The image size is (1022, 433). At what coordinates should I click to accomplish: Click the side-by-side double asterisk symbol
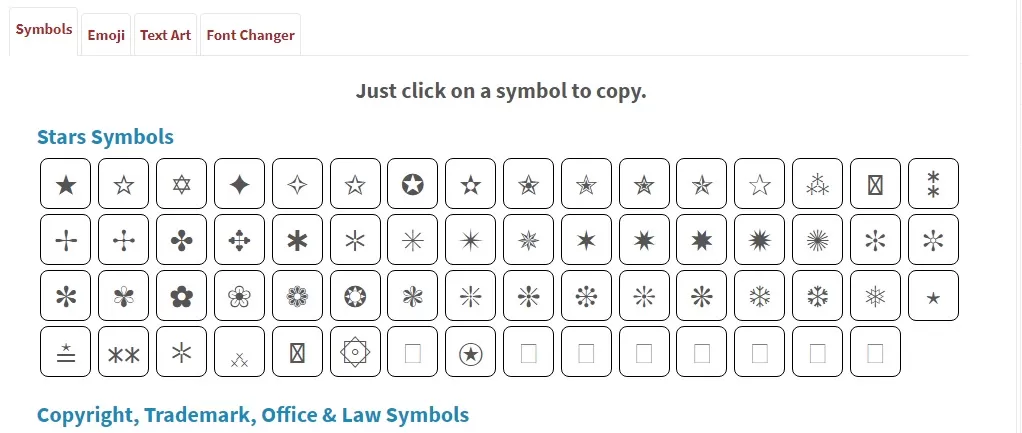(x=123, y=352)
